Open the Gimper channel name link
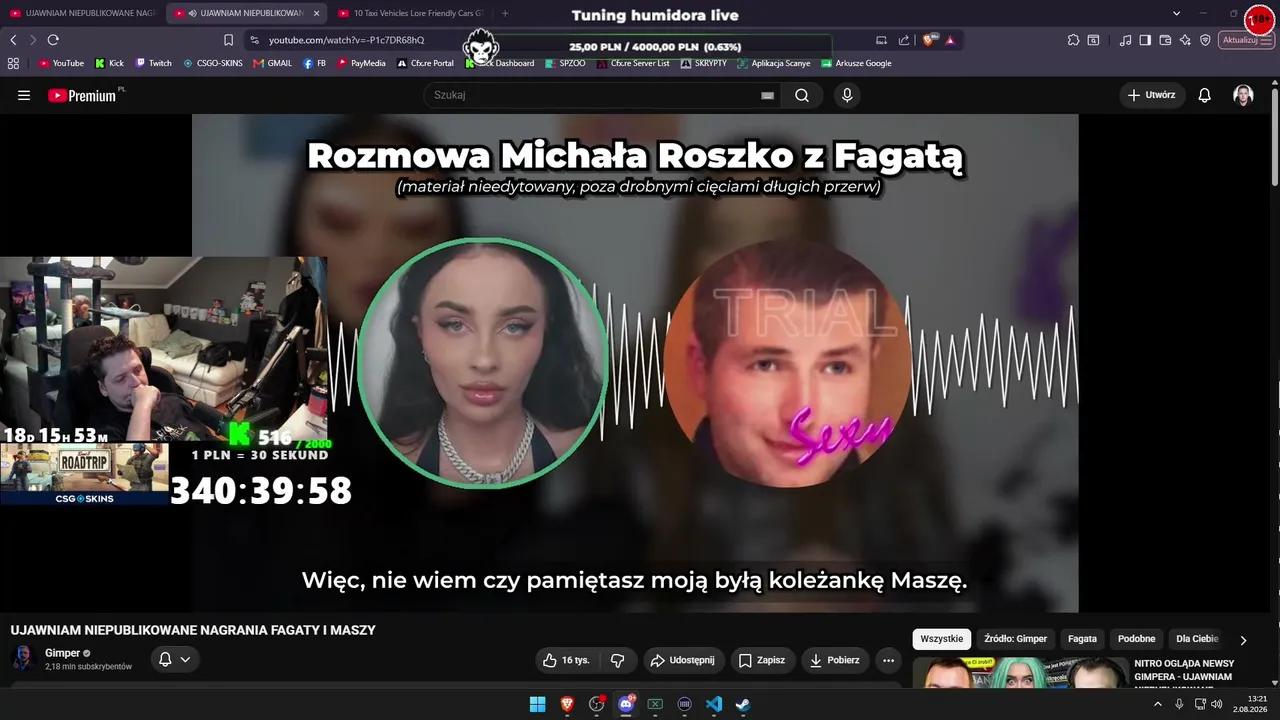This screenshot has width=1280, height=720. pyautogui.click(x=63, y=653)
